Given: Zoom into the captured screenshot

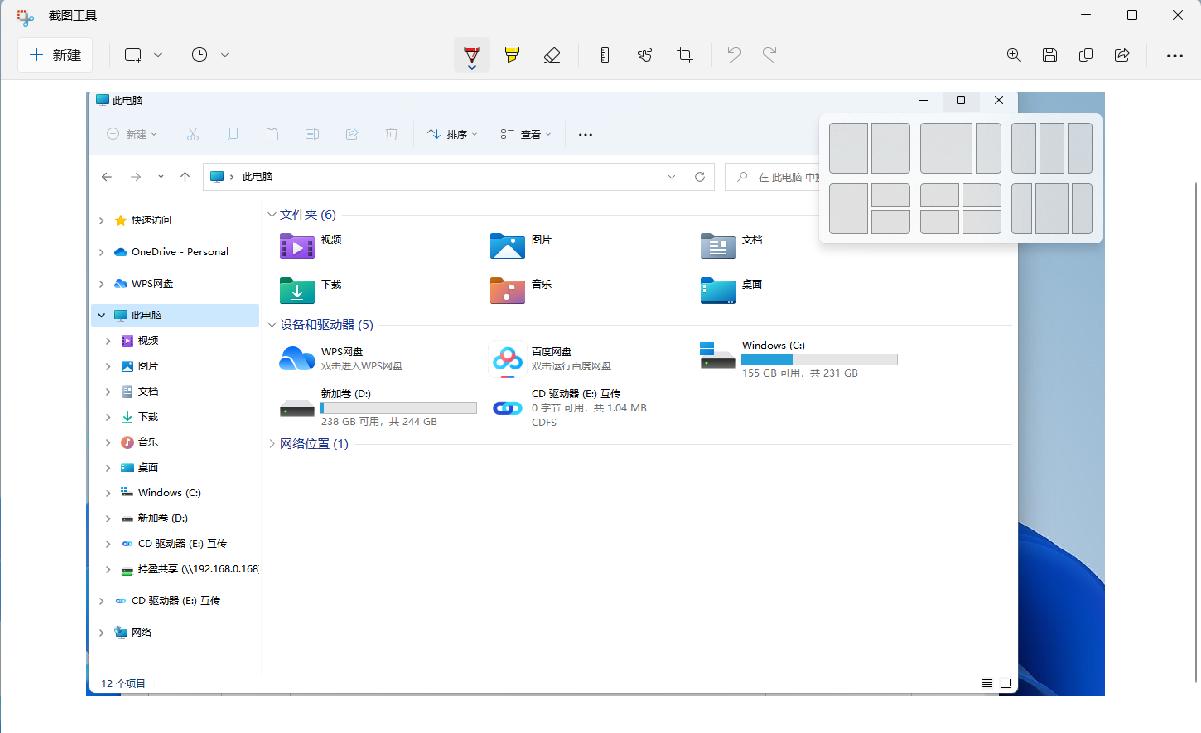Looking at the screenshot, I should pos(1014,55).
